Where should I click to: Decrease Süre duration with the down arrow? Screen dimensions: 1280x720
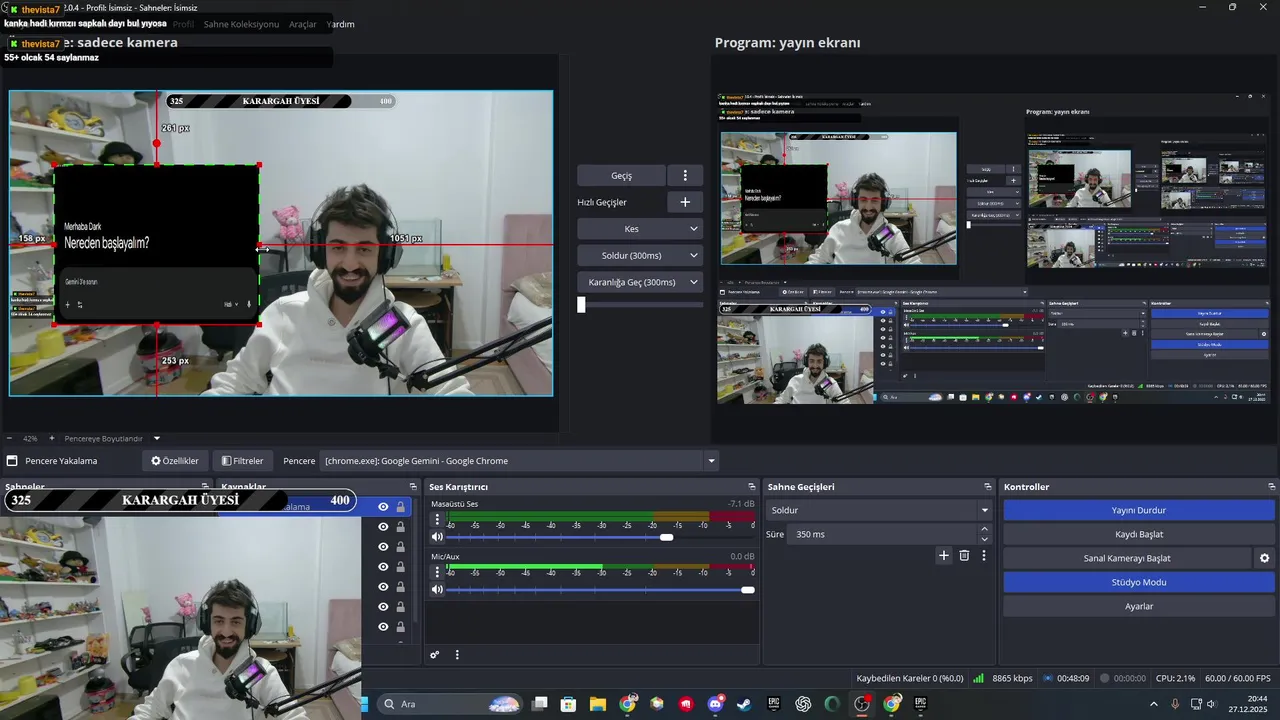984,539
